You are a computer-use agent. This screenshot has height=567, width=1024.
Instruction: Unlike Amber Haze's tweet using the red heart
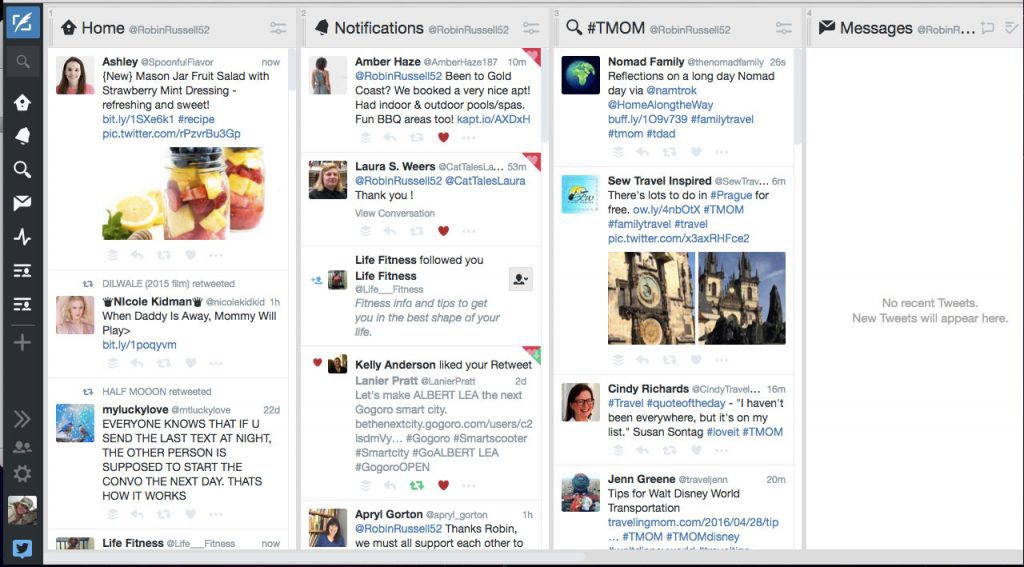click(x=443, y=138)
